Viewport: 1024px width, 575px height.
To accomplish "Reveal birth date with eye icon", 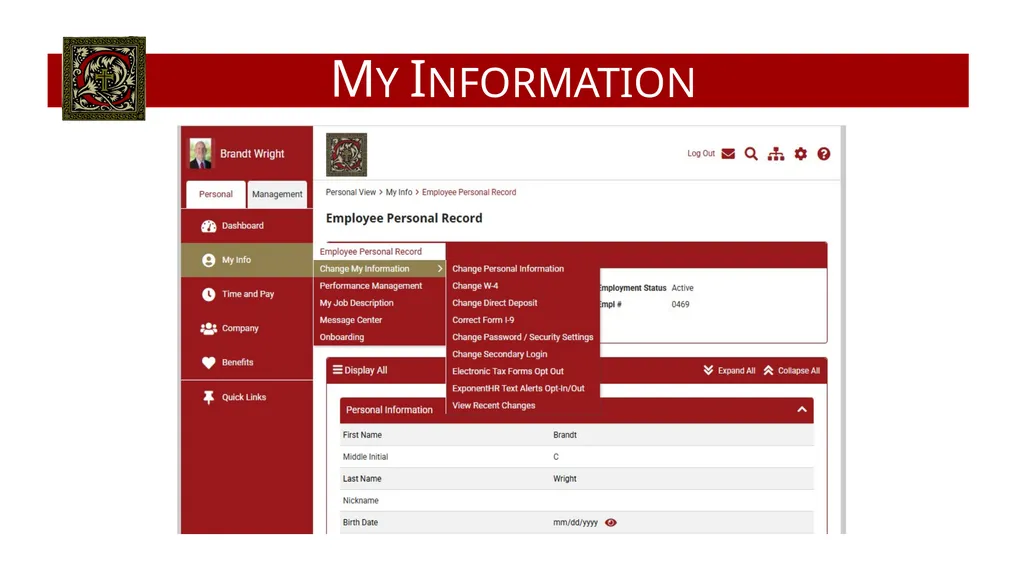I will click(x=611, y=523).
